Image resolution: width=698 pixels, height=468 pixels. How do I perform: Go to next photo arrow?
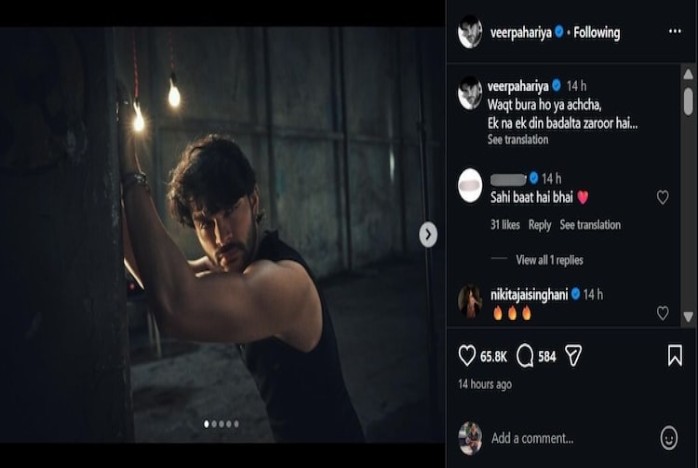tap(428, 234)
